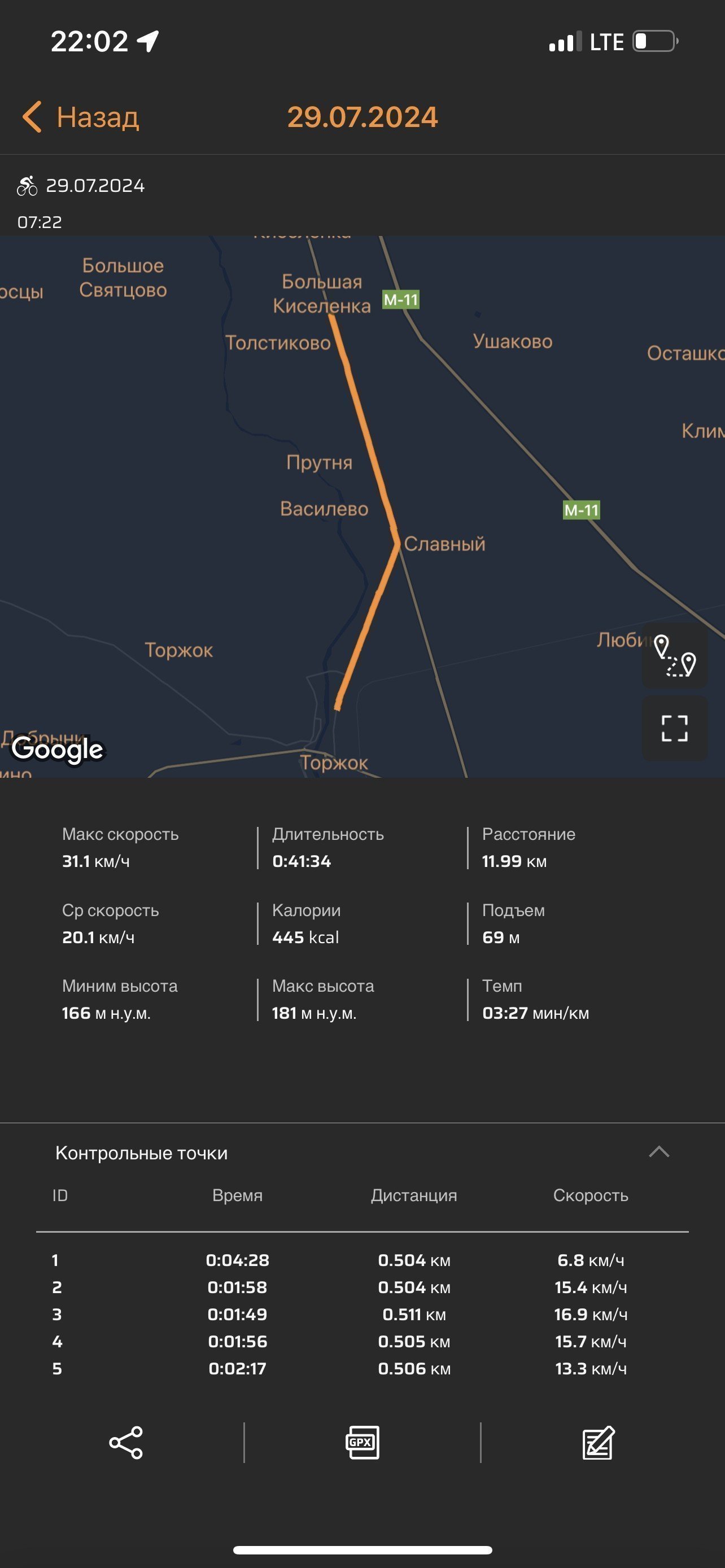This screenshot has width=725, height=1568.
Task: Select checkpoint row 5 with 13.3 км/ч
Action: [x=362, y=1368]
